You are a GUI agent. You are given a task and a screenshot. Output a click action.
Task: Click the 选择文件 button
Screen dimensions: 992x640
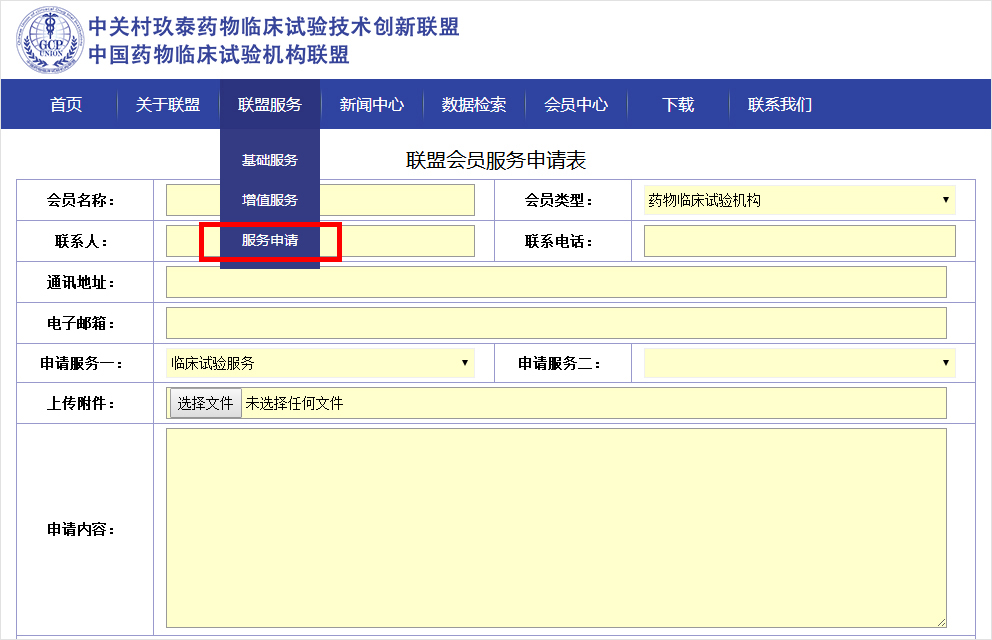pos(205,403)
